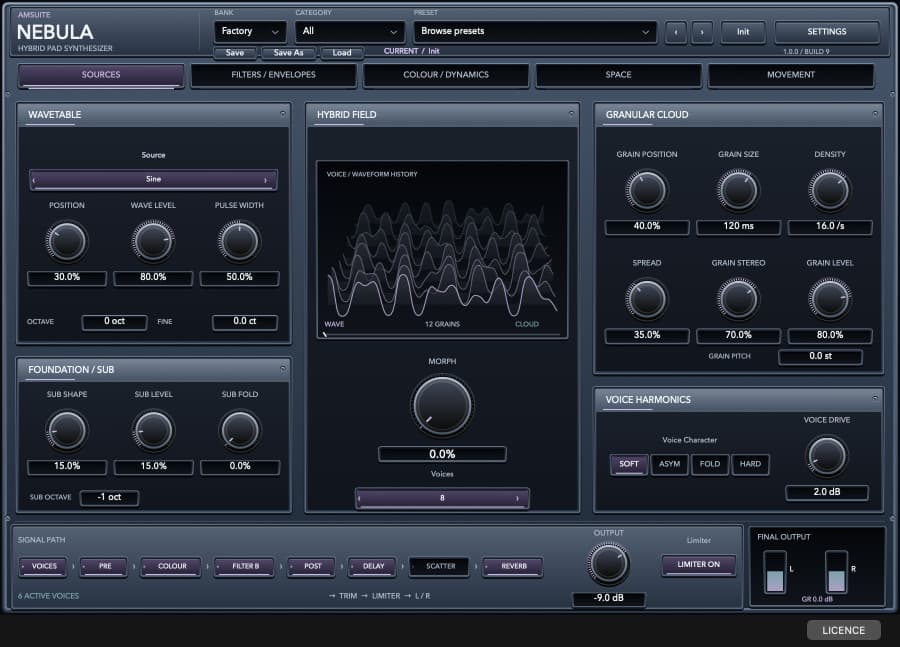Click the Grain Stereo knob
The height and width of the screenshot is (647, 900).
point(738,299)
